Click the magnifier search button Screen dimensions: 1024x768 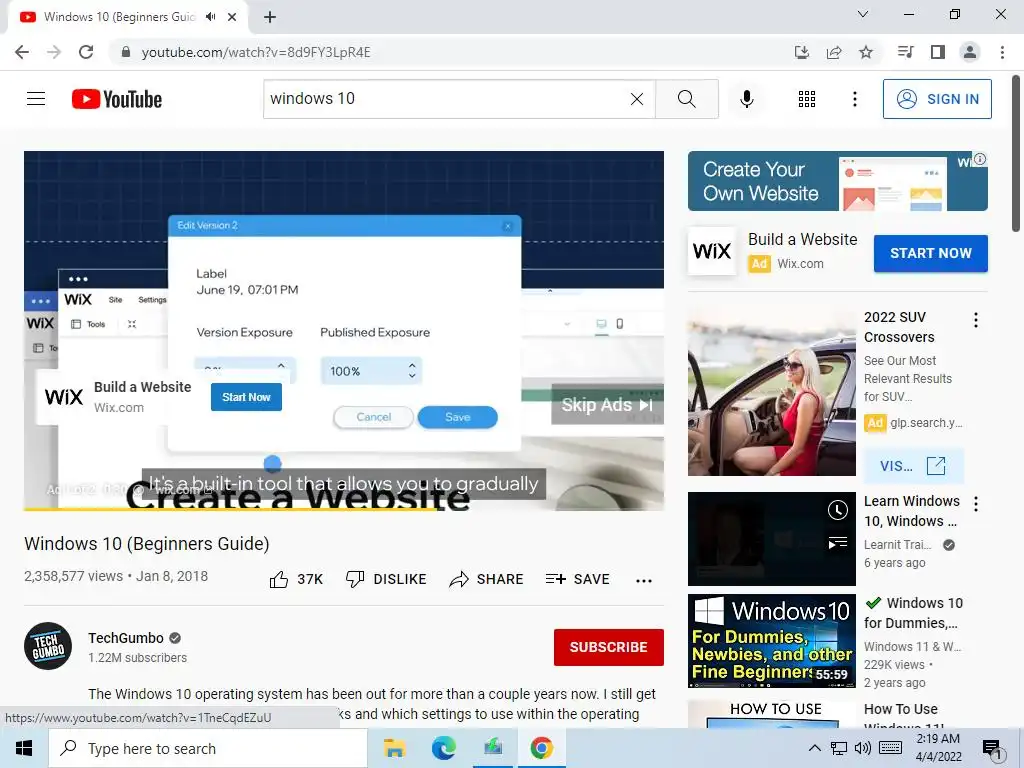coord(686,99)
